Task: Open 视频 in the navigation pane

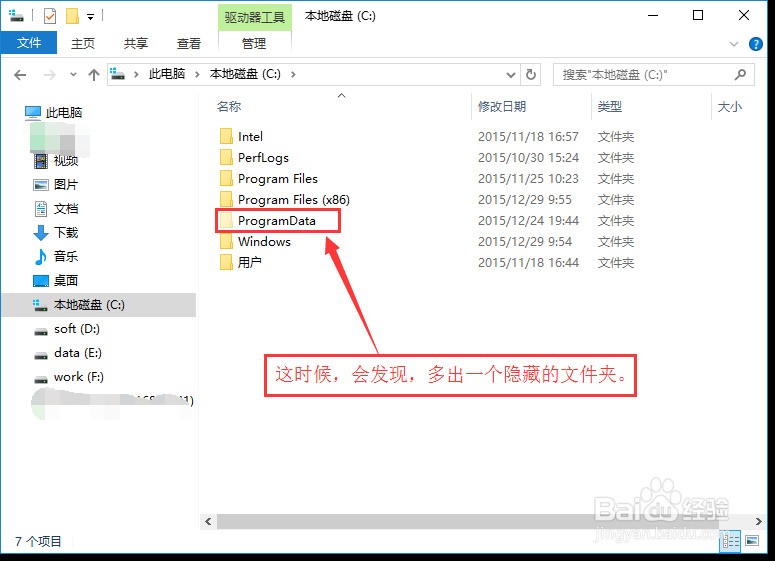Action: click(x=56, y=161)
